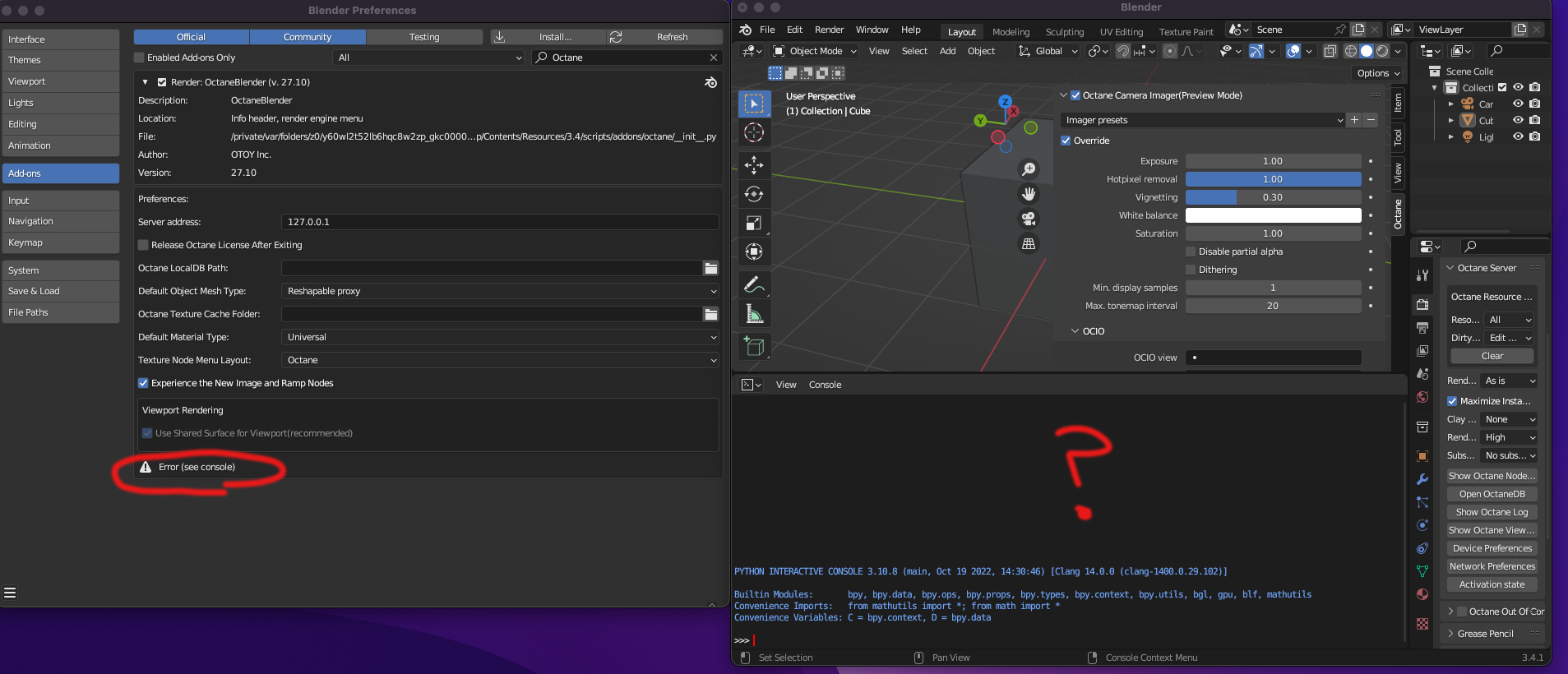Activate the Move tool in the viewport toolbar
Image resolution: width=1568 pixels, height=674 pixels.
[x=753, y=165]
